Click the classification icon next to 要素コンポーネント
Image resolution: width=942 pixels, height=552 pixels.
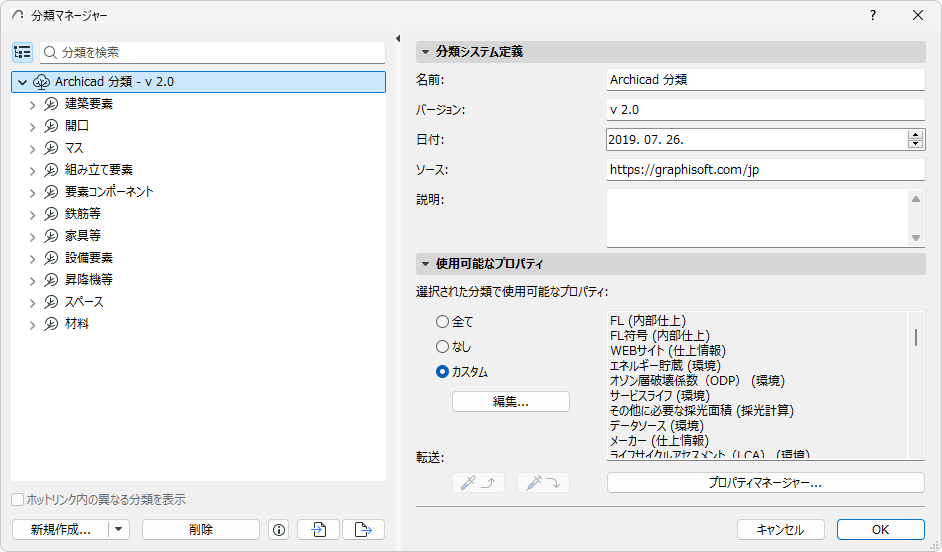click(x=51, y=192)
